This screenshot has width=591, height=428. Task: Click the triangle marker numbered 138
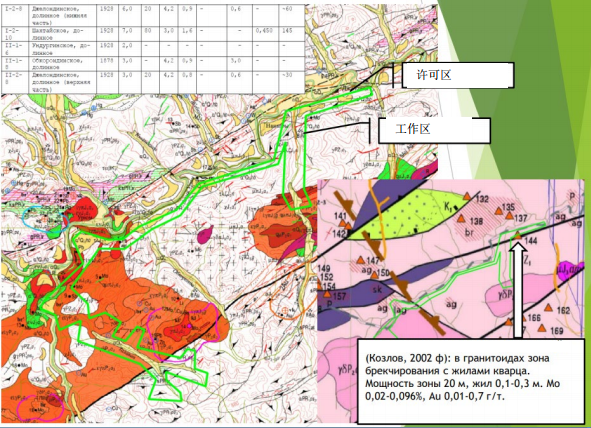pyautogui.click(x=461, y=218)
